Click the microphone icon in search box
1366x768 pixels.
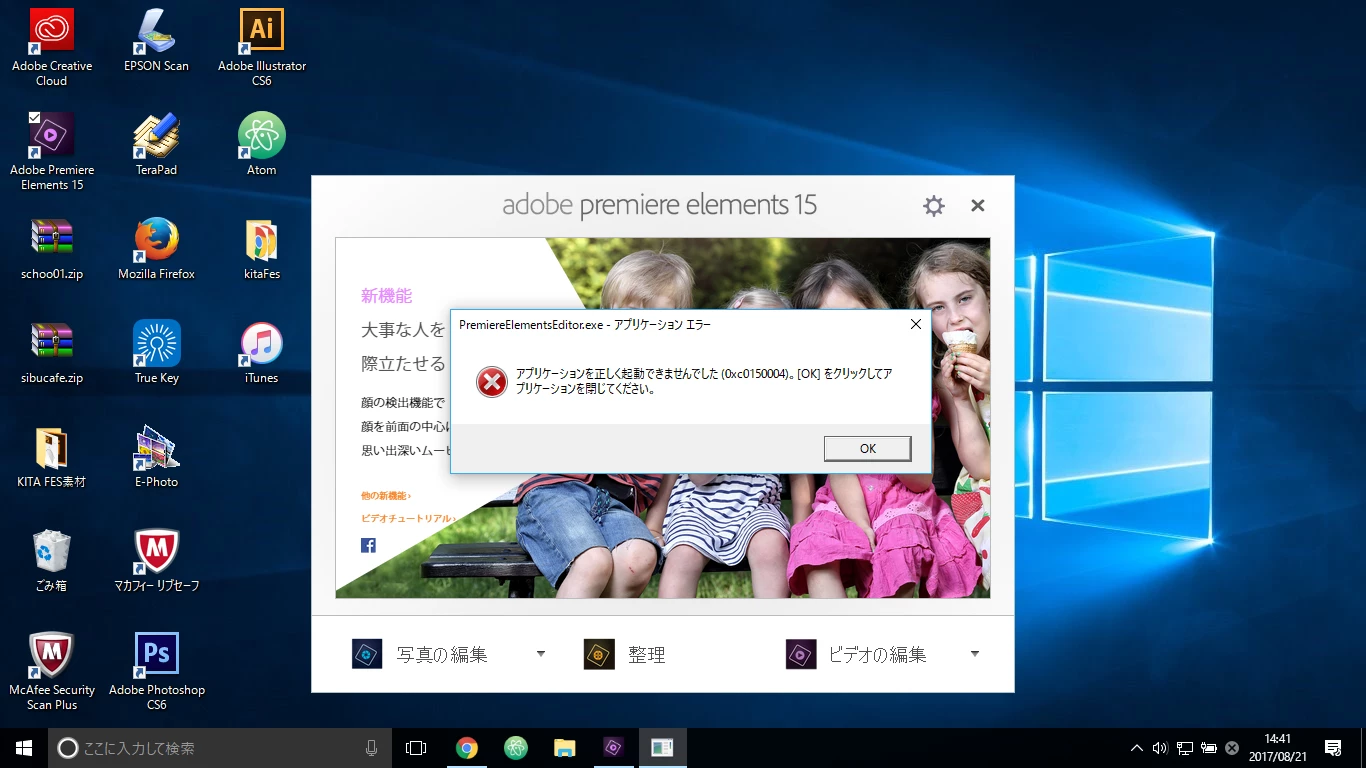tap(372, 748)
